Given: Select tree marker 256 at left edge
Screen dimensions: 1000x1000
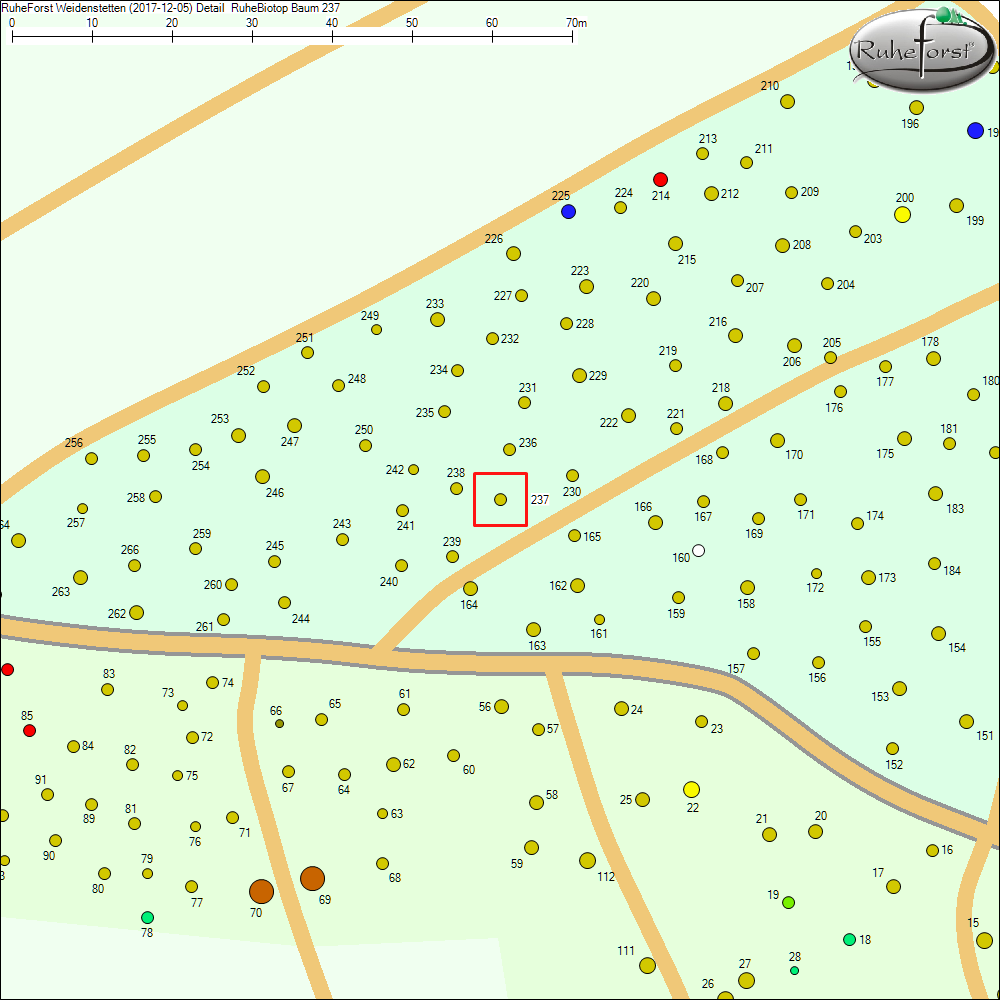Looking at the screenshot, I should (x=91, y=458).
